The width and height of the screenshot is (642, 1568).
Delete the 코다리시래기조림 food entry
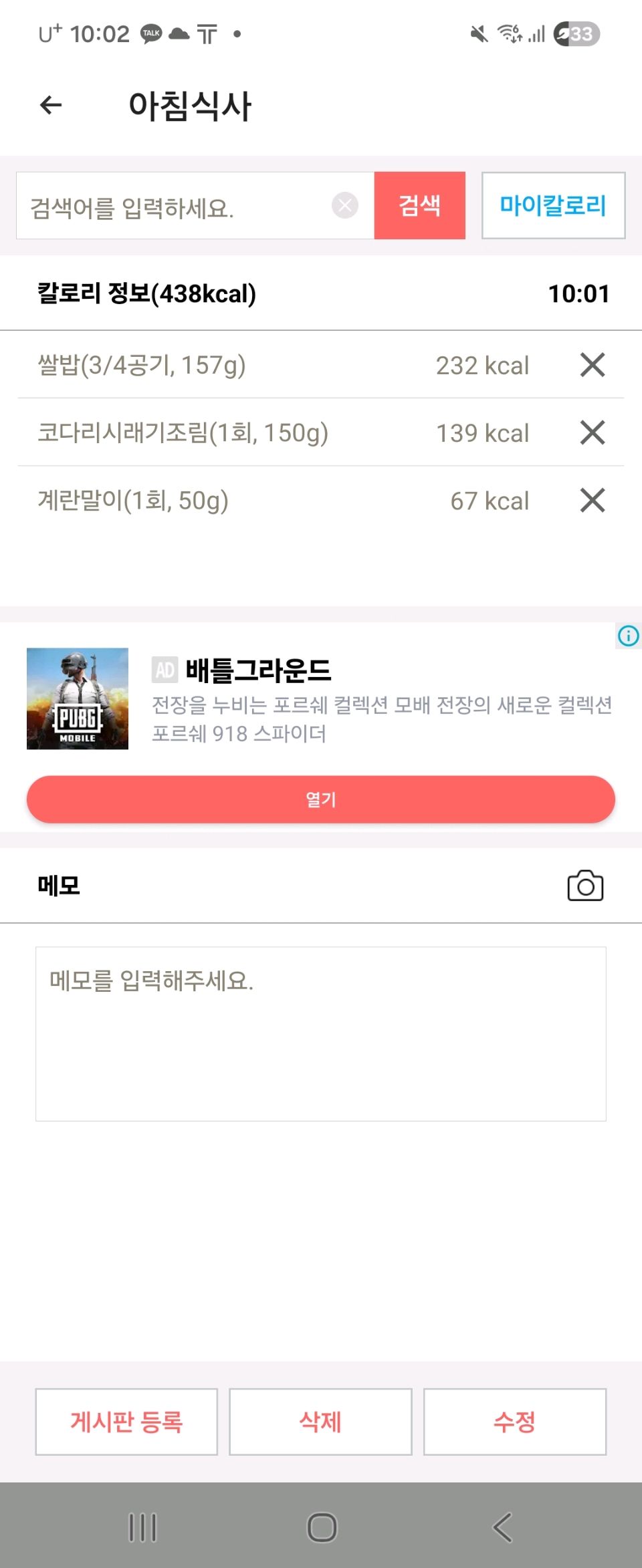tap(593, 432)
